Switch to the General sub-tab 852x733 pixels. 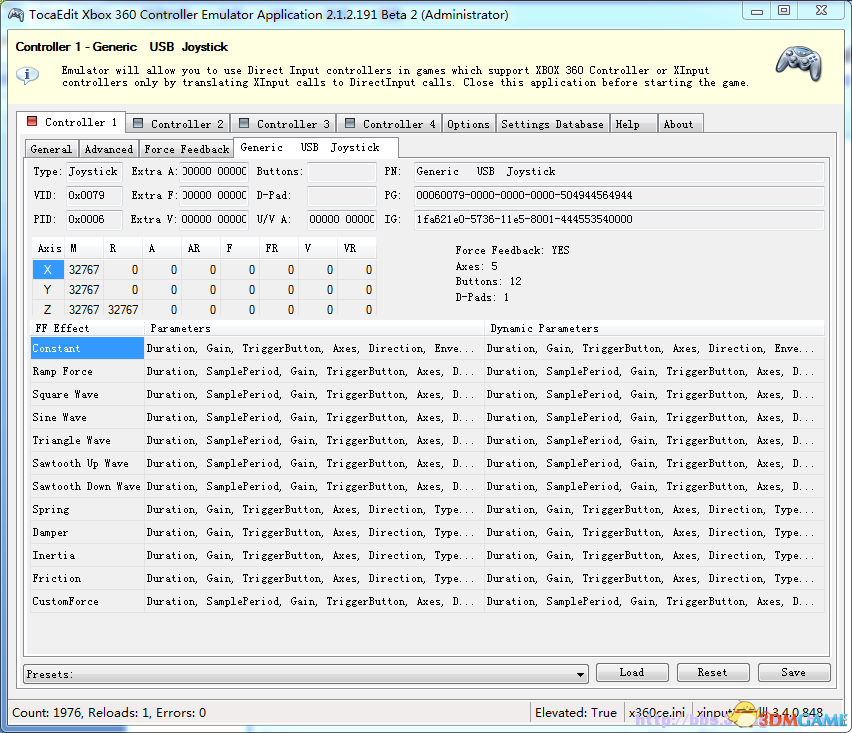51,148
